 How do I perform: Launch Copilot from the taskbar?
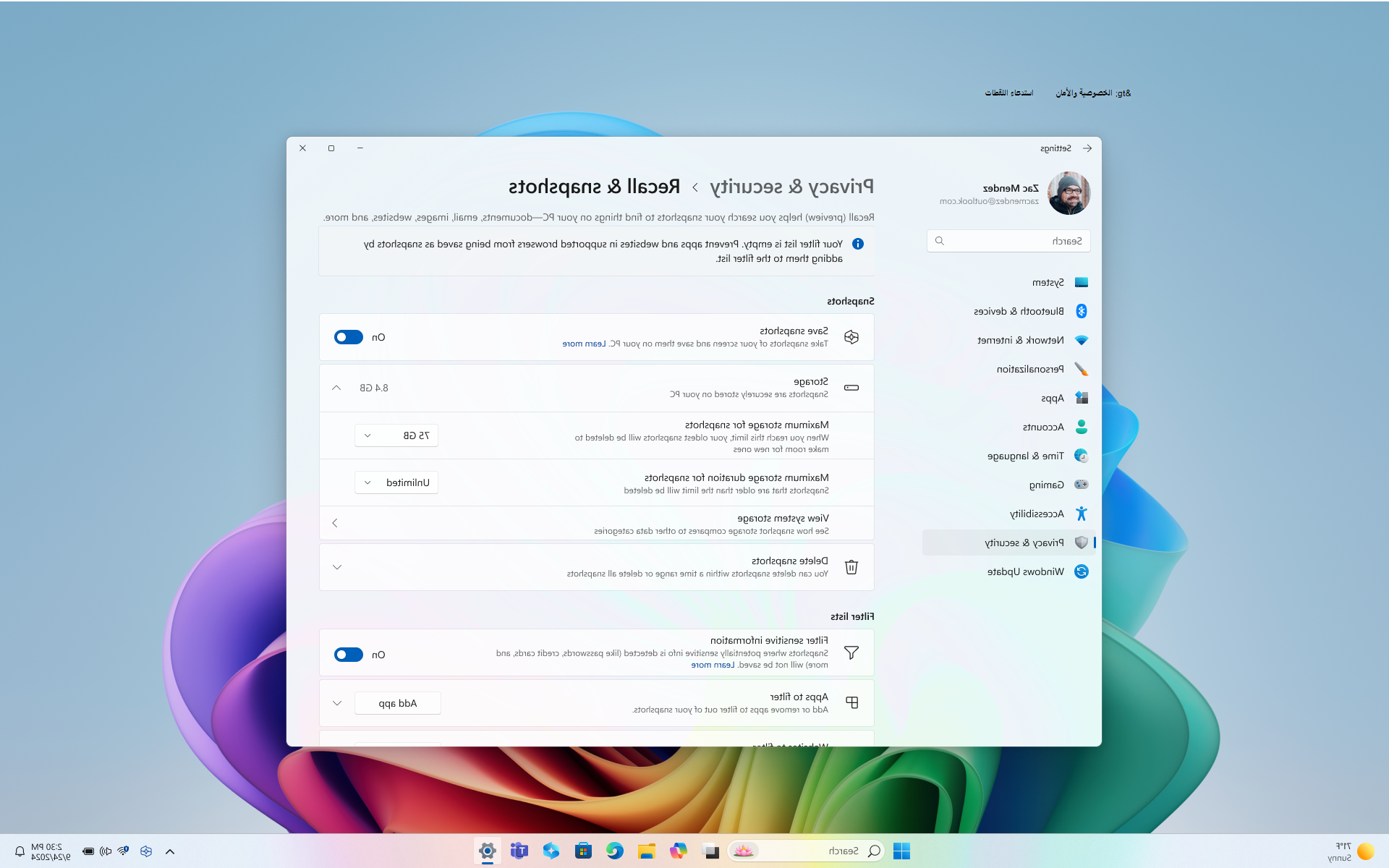click(679, 851)
